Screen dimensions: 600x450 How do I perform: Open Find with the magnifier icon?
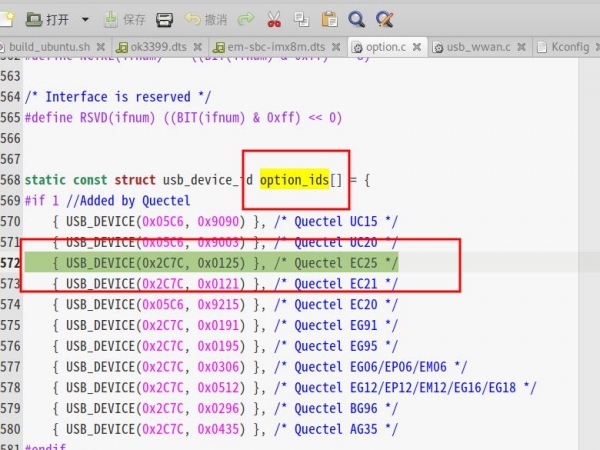(355, 19)
